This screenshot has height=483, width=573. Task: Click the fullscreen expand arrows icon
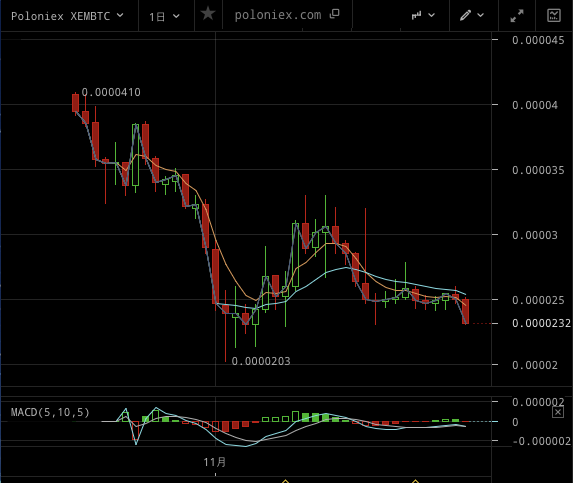tap(517, 16)
